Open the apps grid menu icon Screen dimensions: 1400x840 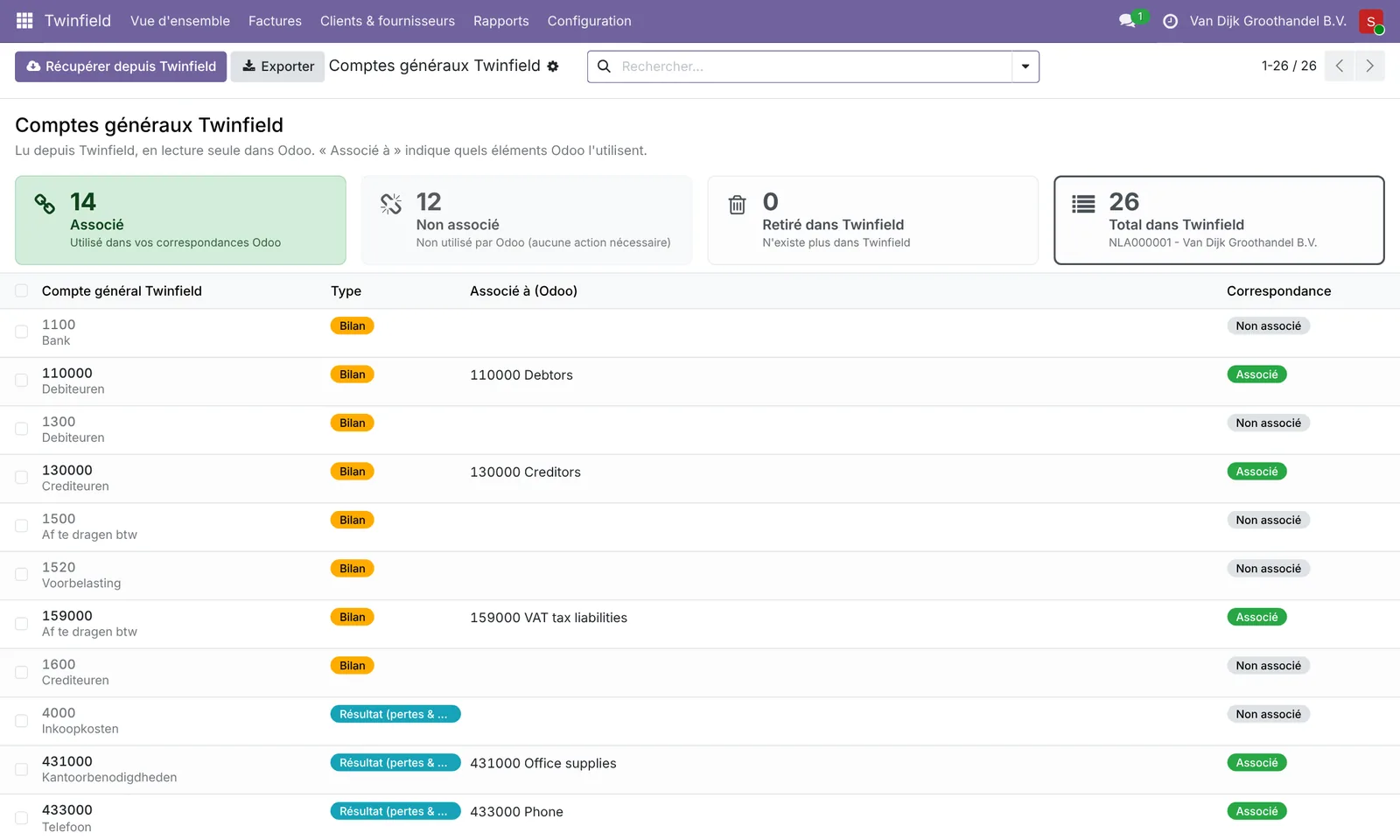(24, 20)
